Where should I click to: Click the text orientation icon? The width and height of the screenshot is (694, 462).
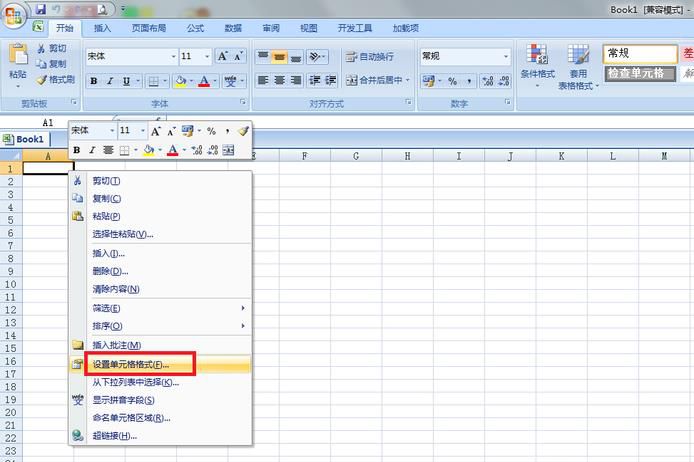click(317, 57)
